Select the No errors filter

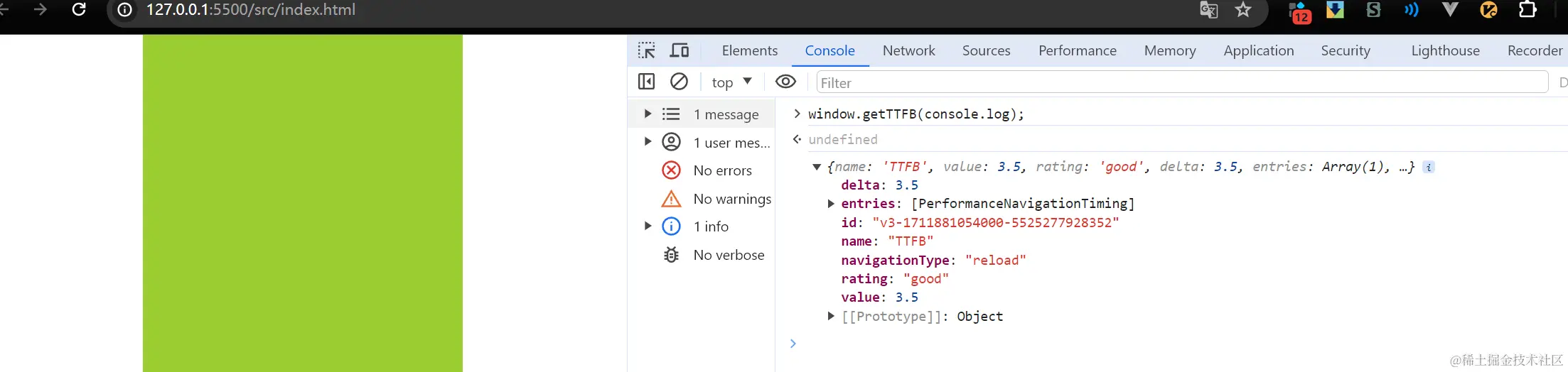tap(722, 170)
